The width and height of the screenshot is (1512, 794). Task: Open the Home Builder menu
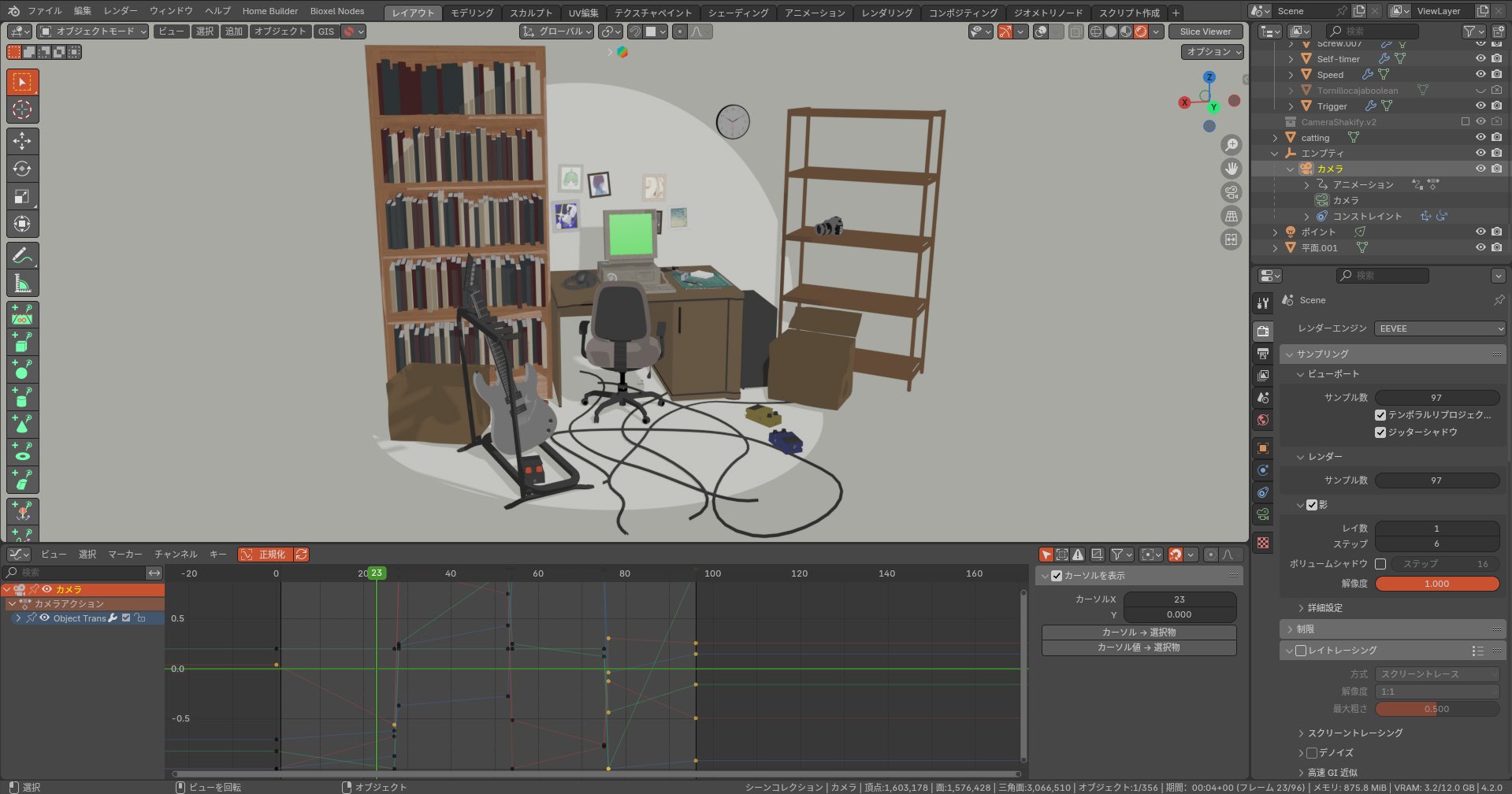[x=270, y=11]
